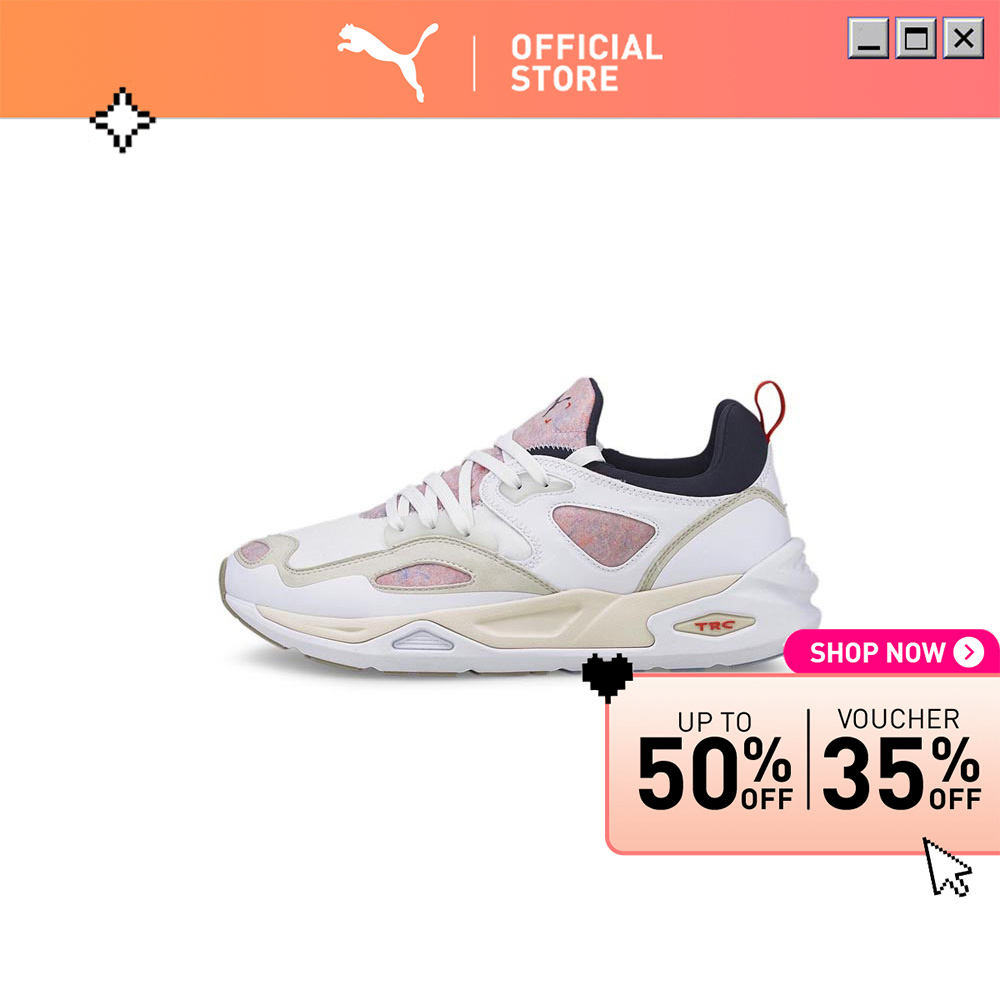Click the pixelated sparkle star icon
Viewport: 1000px width, 1000px height.
pyautogui.click(x=122, y=120)
